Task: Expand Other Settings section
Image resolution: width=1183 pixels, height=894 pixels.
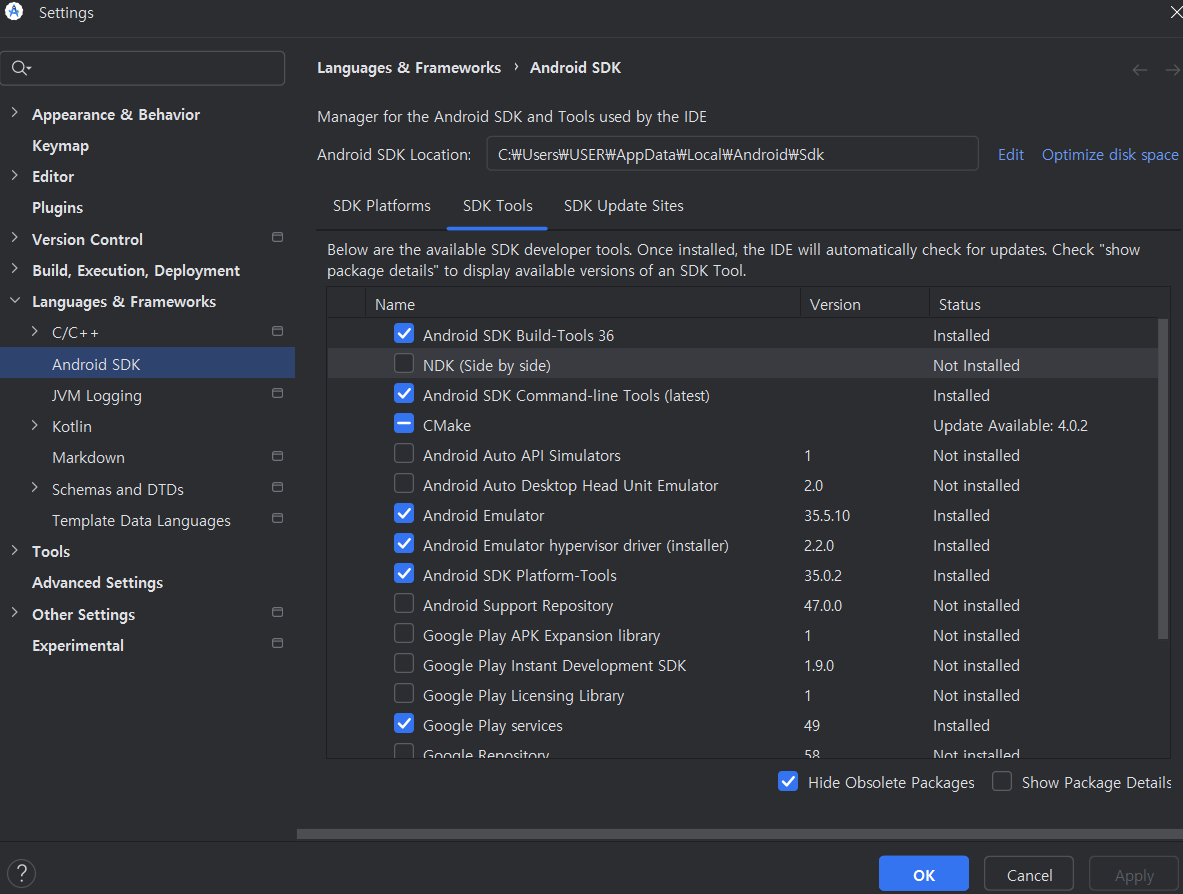Action: tap(14, 613)
